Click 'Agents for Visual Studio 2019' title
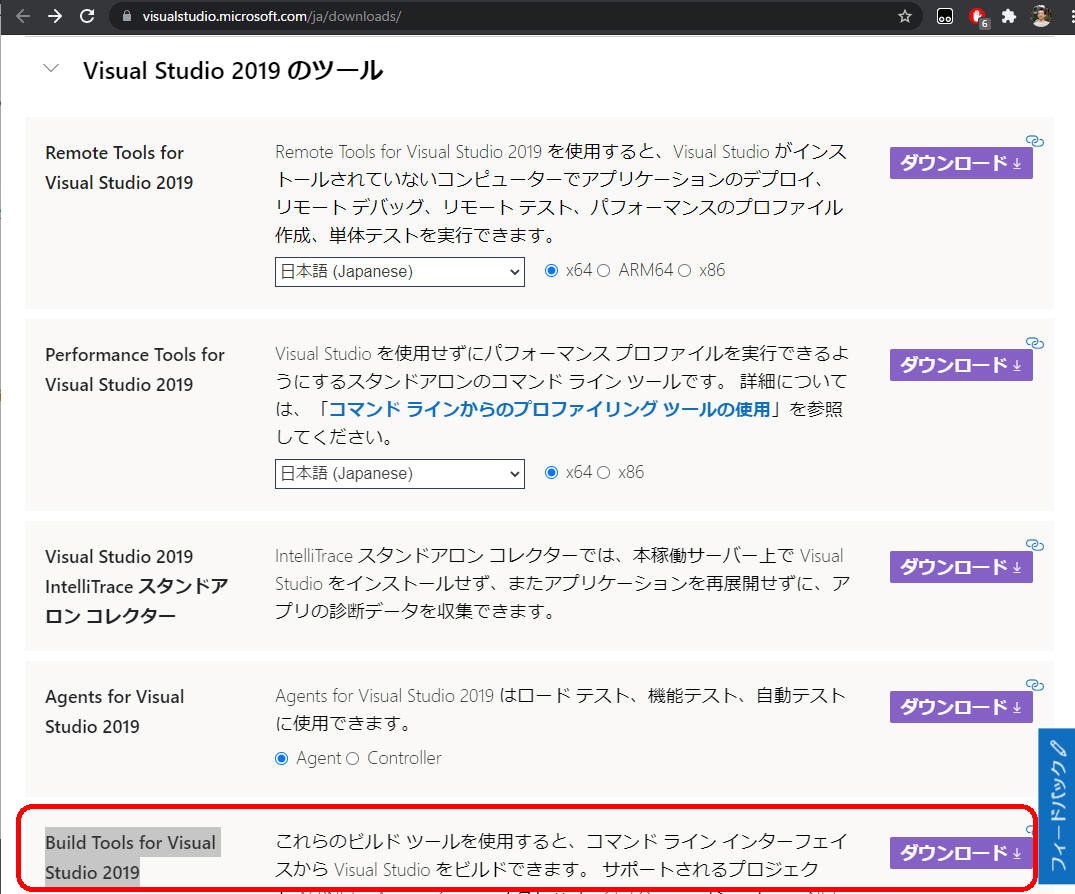Viewport: 1075px width, 894px height. coord(114,712)
